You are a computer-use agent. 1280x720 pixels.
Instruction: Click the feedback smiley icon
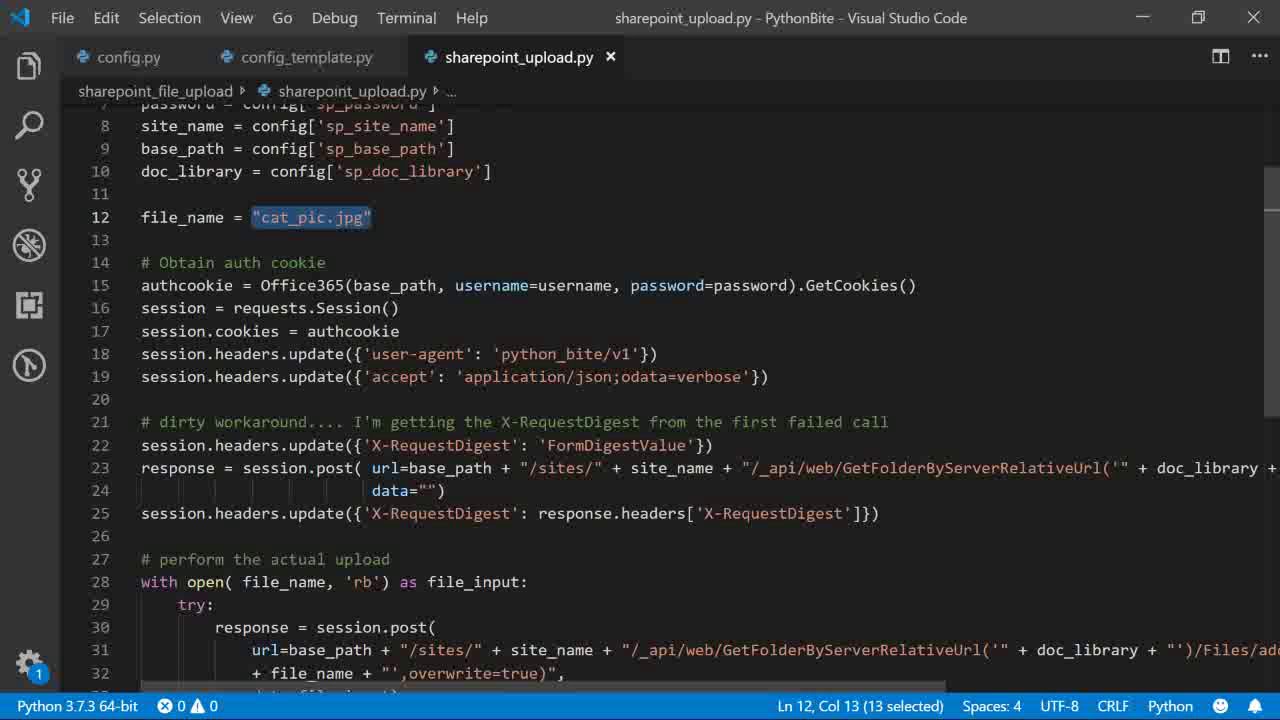(1220, 706)
